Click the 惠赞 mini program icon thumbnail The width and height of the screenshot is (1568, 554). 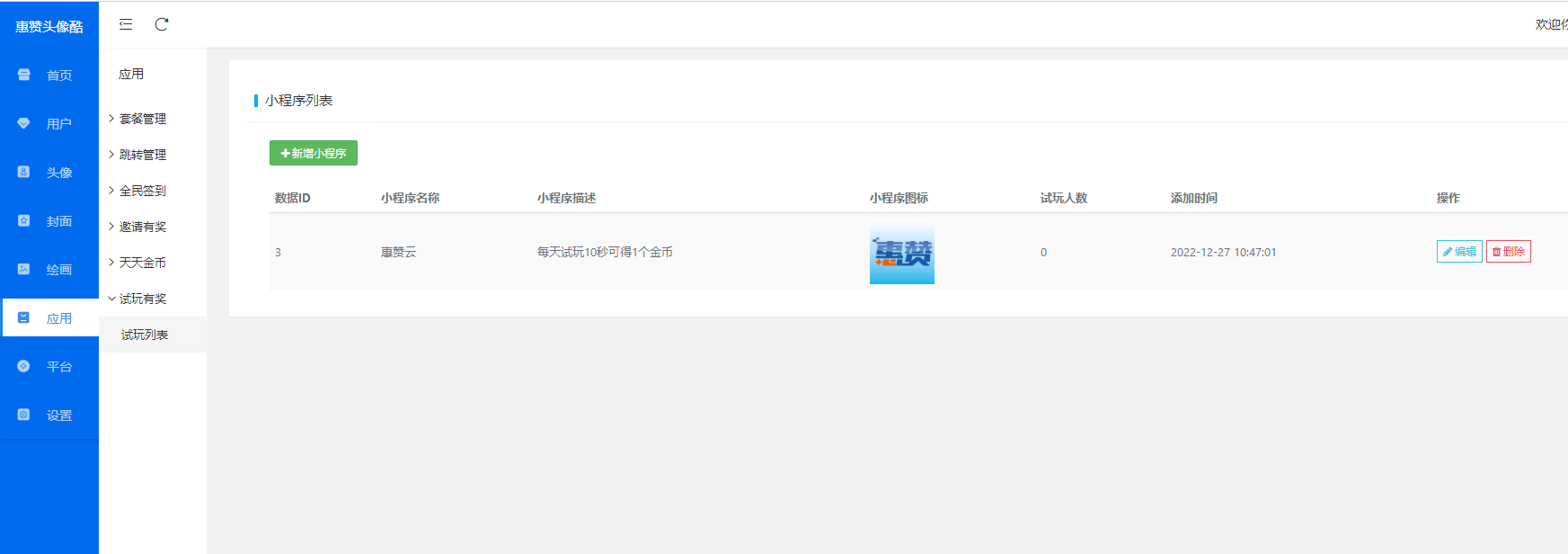click(902, 253)
